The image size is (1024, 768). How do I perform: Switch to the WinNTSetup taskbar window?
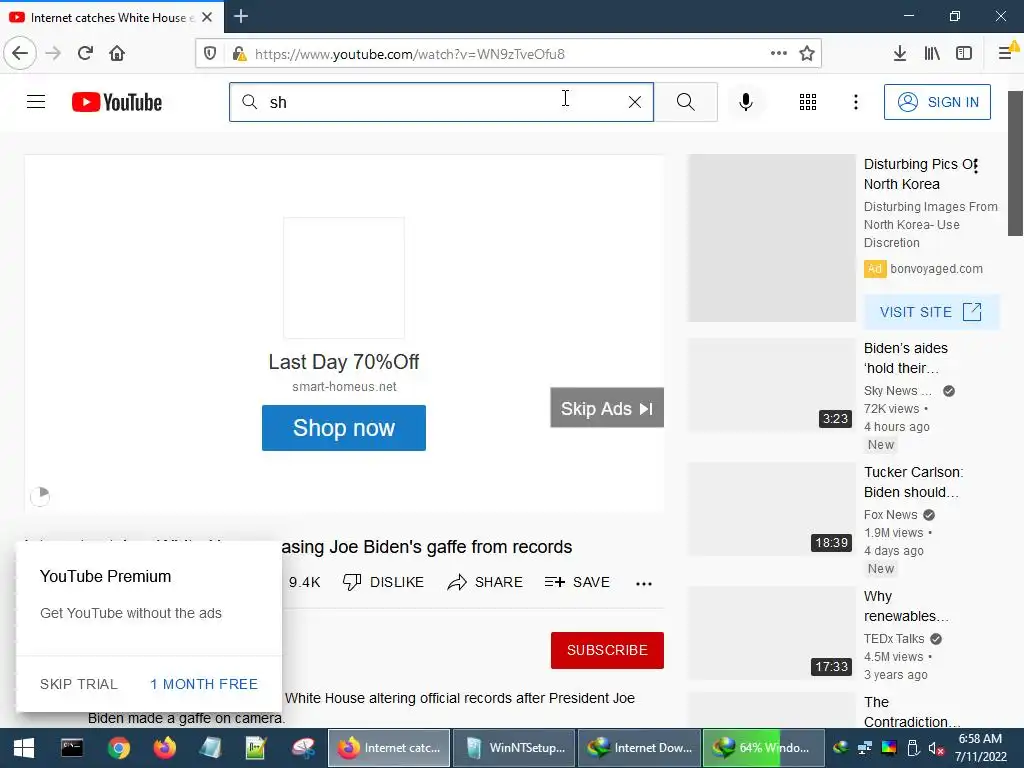point(514,748)
